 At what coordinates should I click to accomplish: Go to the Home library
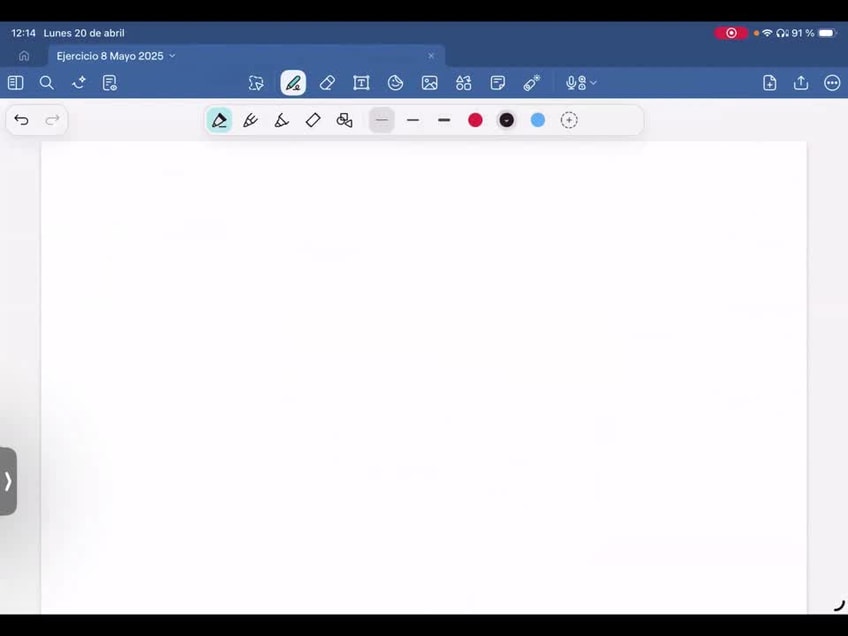tap(24, 56)
